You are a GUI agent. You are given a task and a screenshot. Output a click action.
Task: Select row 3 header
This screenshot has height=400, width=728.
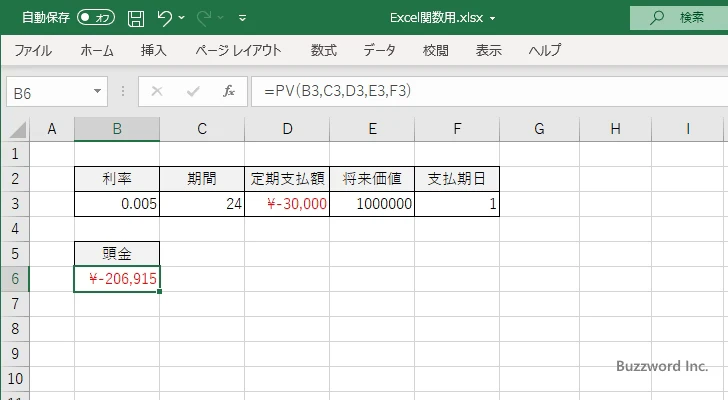pos(15,204)
